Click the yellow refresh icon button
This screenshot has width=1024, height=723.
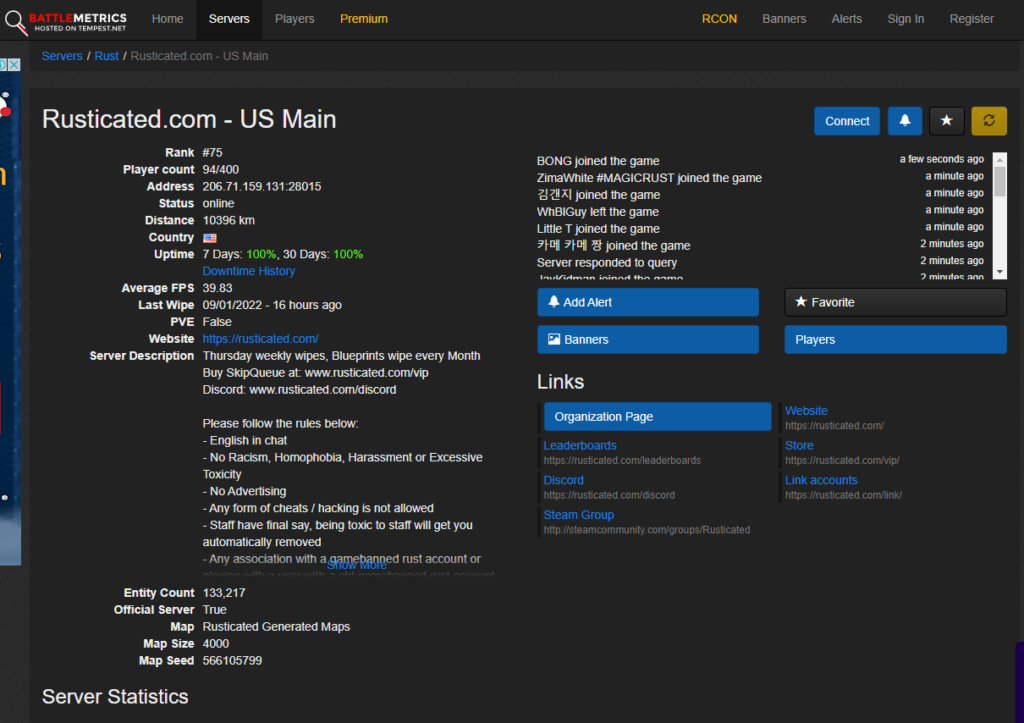click(x=989, y=121)
